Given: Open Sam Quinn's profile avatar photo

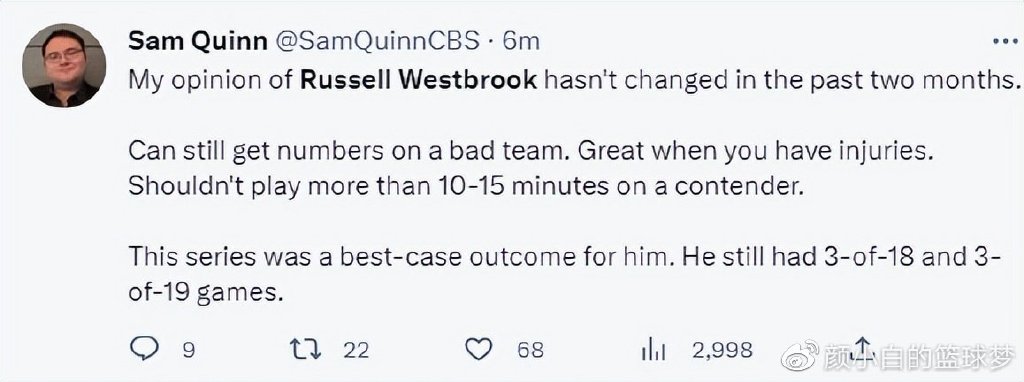Looking at the screenshot, I should (x=64, y=65).
